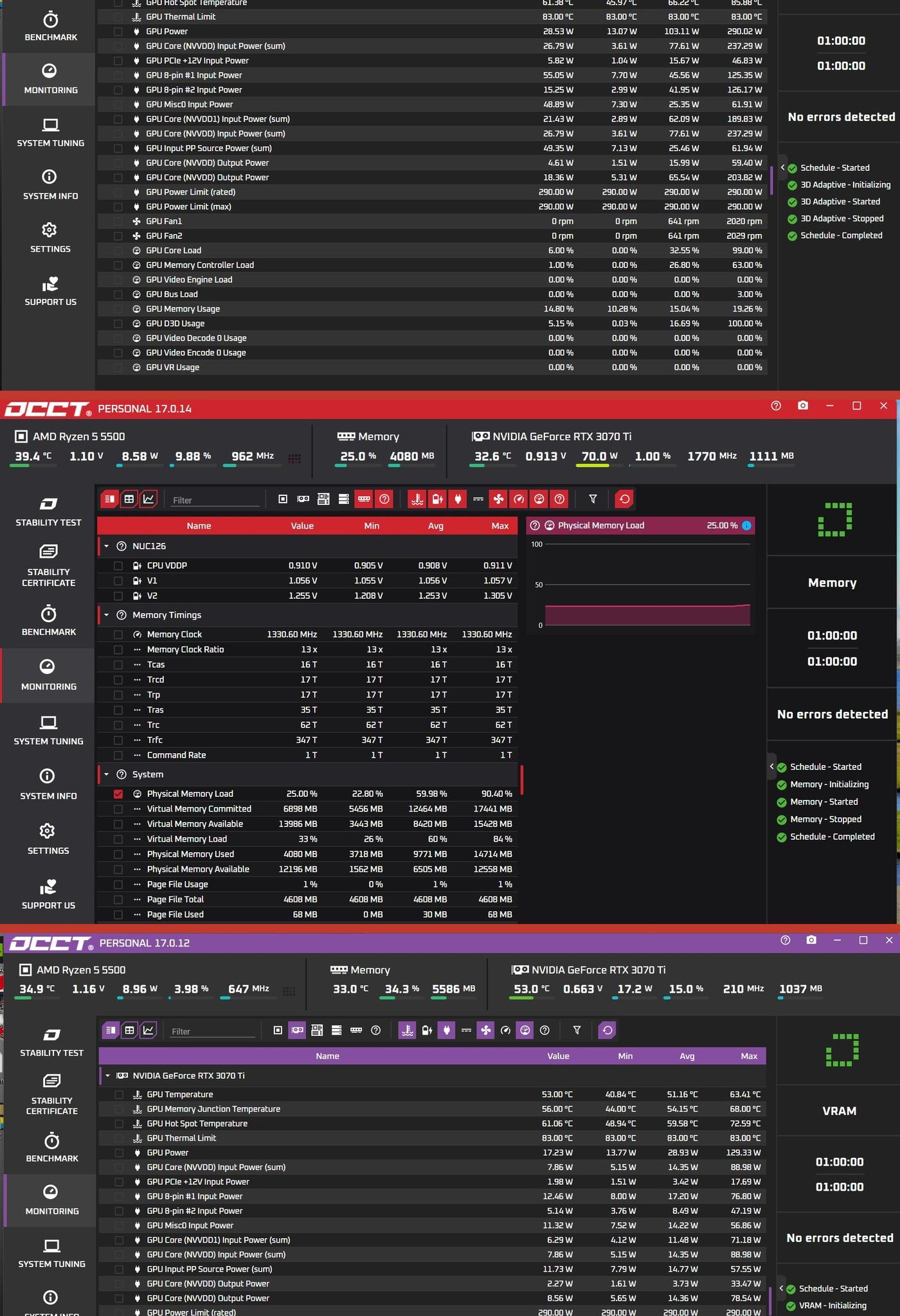
Task: Reset min/max statistics in OCCT 17.0.12
Action: tap(607, 1031)
